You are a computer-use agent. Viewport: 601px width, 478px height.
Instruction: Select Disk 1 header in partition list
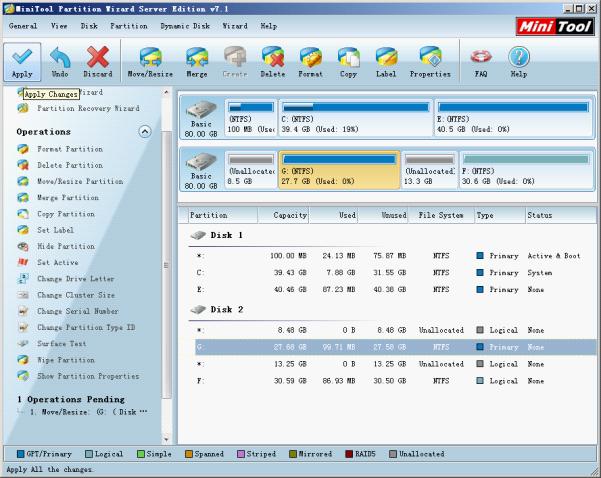pos(217,235)
